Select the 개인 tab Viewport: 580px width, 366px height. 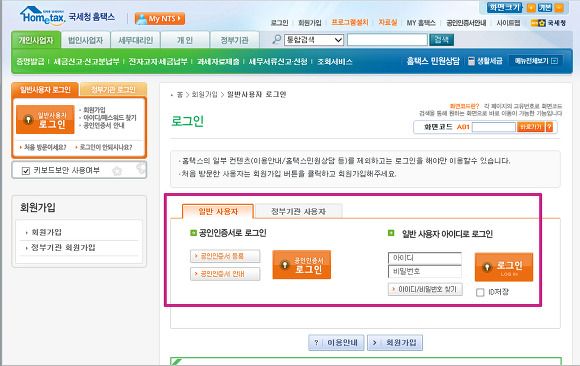pyautogui.click(x=185, y=40)
